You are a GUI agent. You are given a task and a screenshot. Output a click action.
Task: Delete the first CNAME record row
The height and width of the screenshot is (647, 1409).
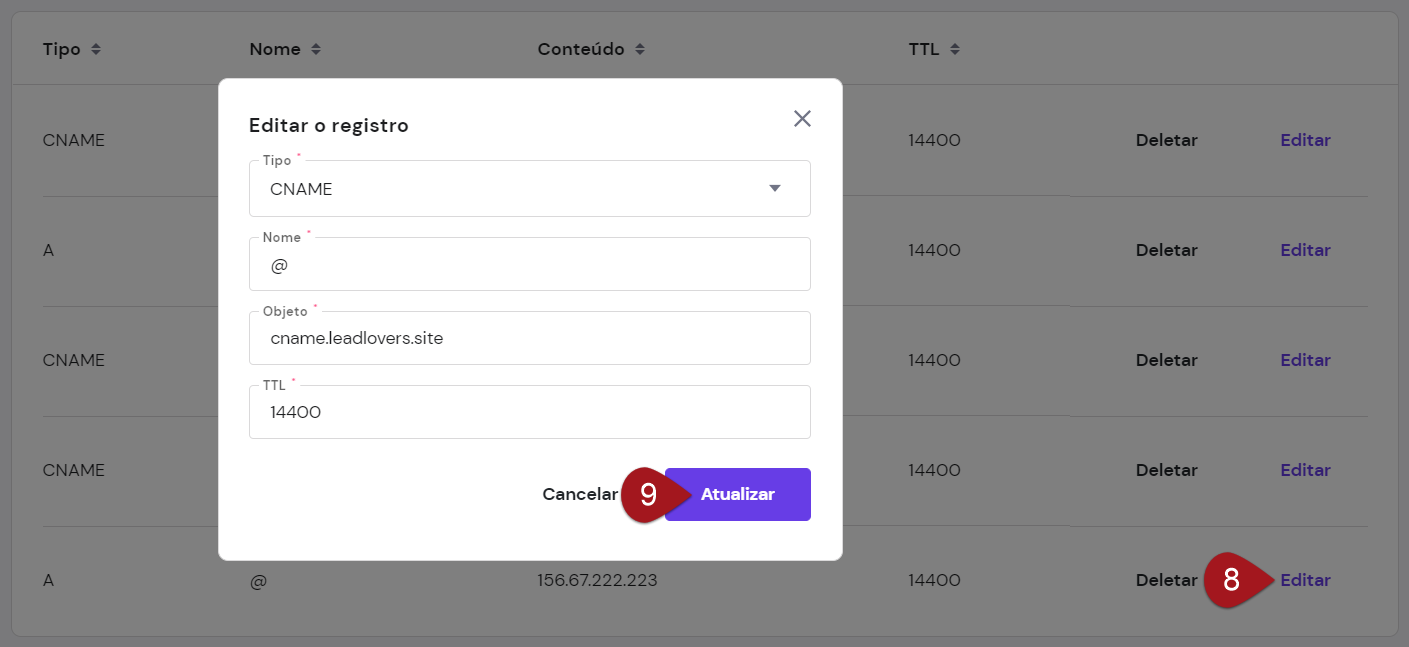point(1166,140)
